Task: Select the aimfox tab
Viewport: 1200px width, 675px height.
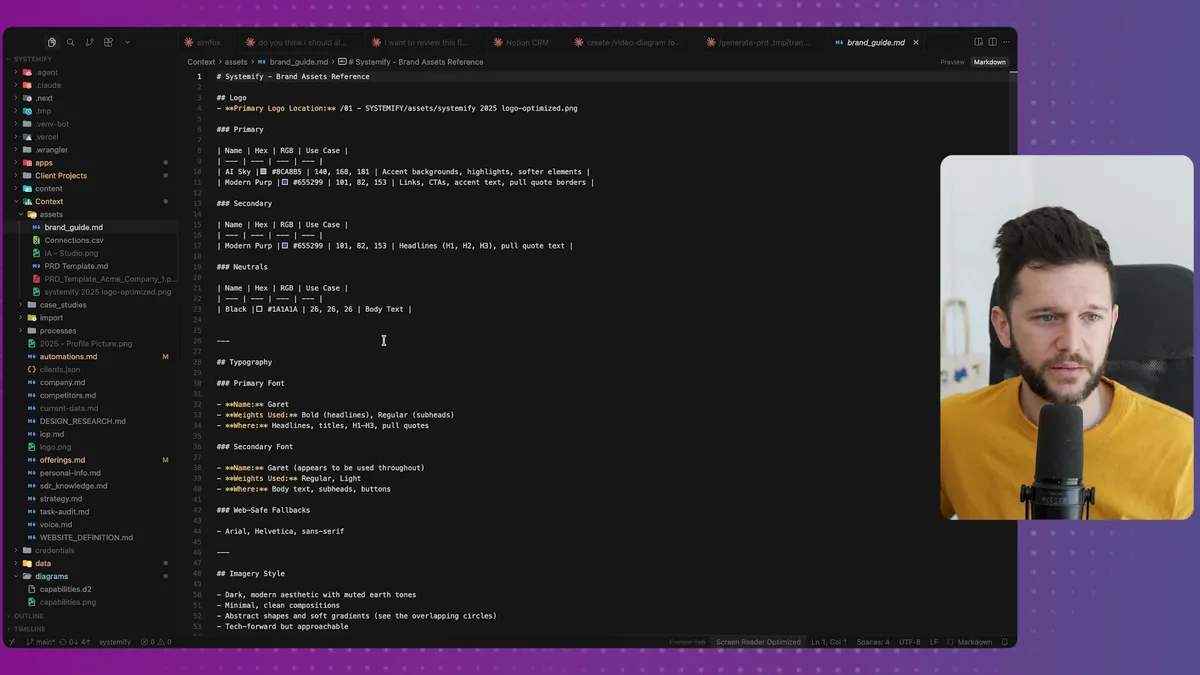Action: [x=207, y=41]
